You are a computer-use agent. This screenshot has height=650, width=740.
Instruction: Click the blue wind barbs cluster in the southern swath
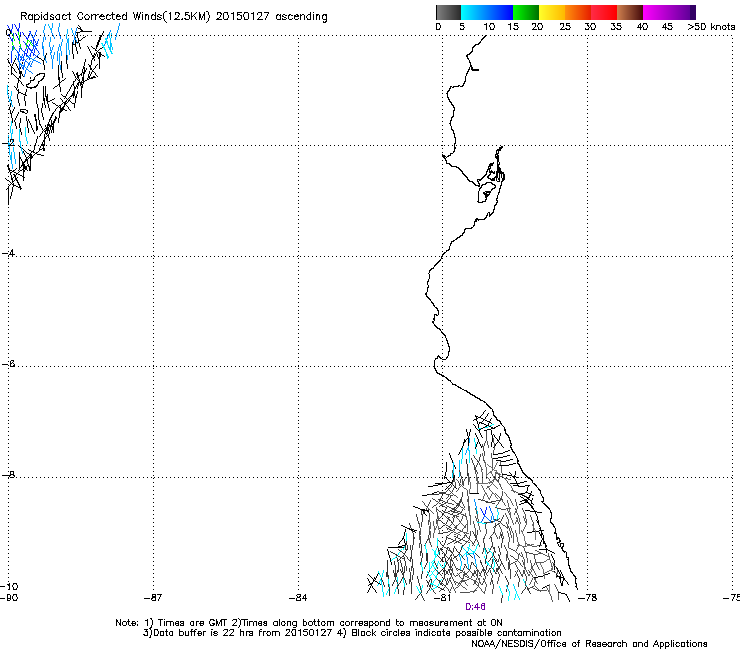pyautogui.click(x=488, y=513)
